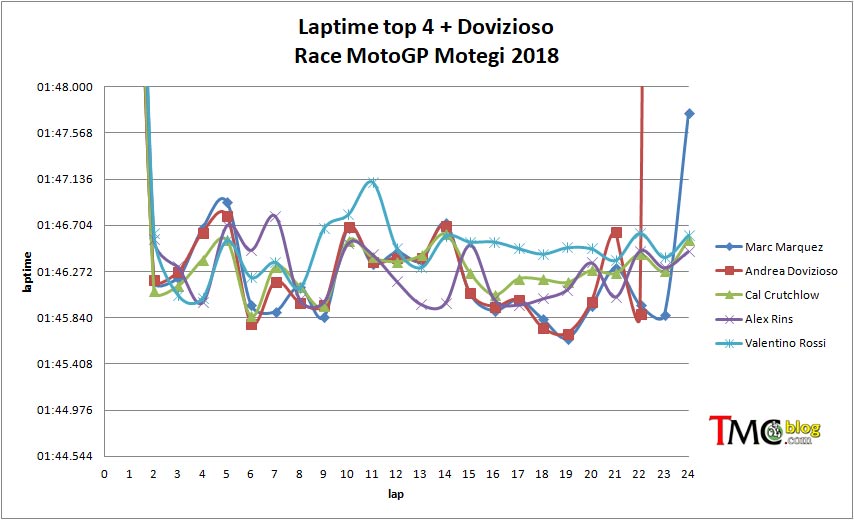Viewport: 854px width, 520px height.
Task: Click the x-axis label for lap 24
Action: point(688,474)
